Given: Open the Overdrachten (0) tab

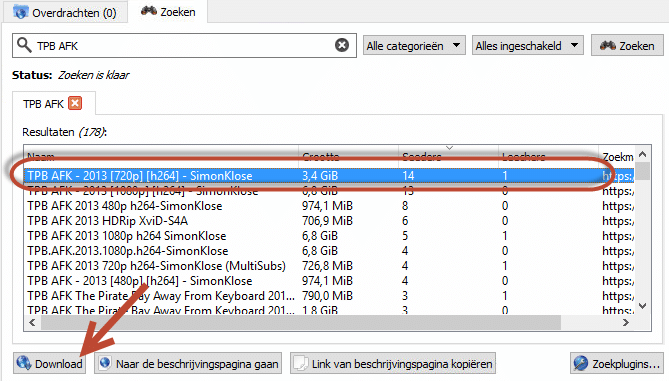Looking at the screenshot, I should click(x=65, y=12).
